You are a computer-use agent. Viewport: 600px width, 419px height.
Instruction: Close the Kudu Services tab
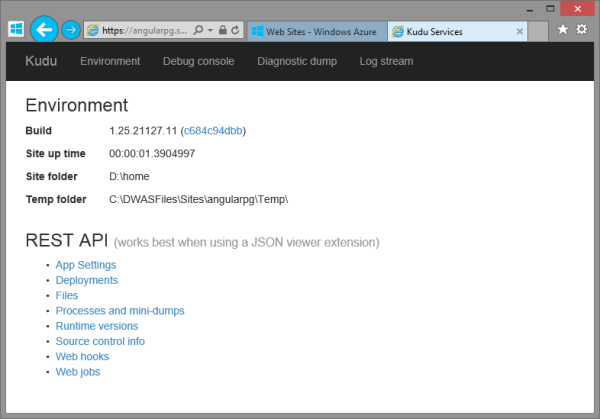pyautogui.click(x=519, y=31)
